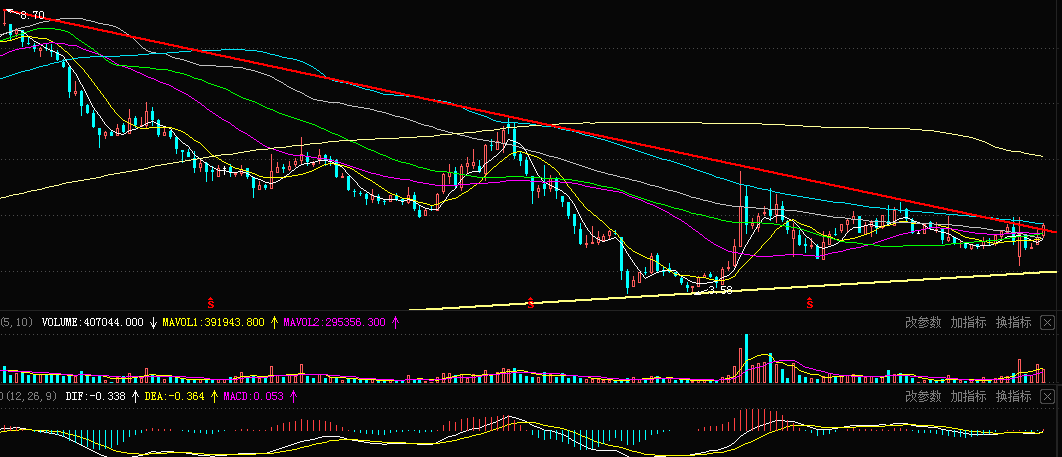This screenshot has width=1062, height=457.
Task: Click 加指标 in the MACD panel
Action: 968,397
